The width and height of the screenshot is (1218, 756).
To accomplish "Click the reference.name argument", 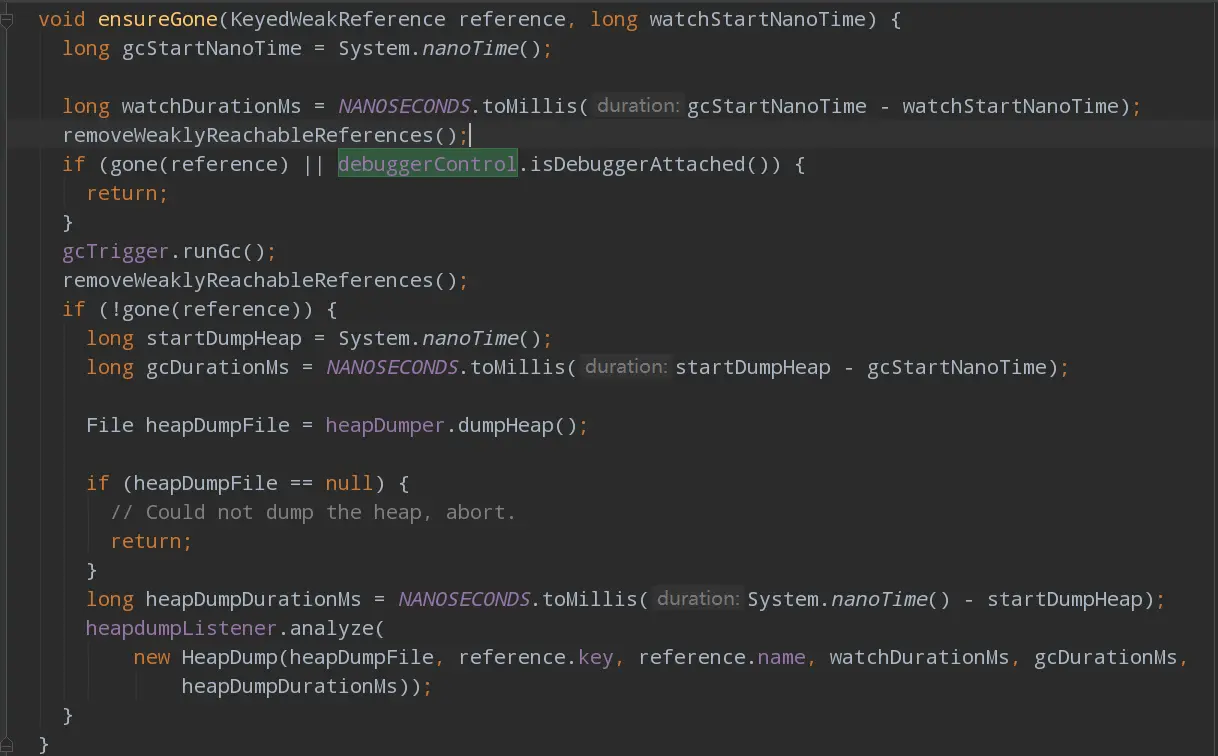I will 722,657.
